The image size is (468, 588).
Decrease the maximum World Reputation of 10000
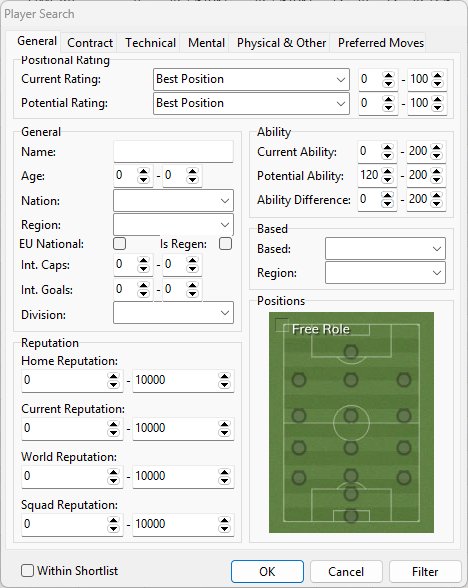click(224, 480)
